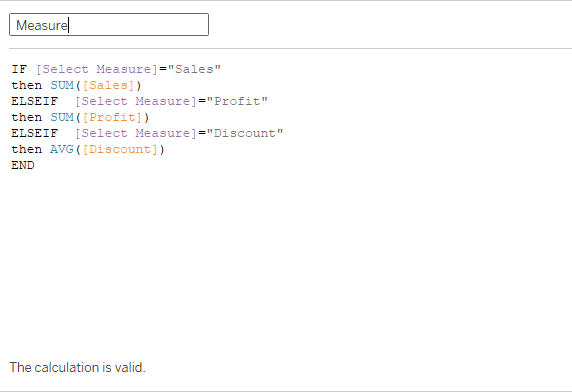Click [Select Measure] parameter before "Profit"
The height and width of the screenshot is (392, 572).
tap(136, 101)
